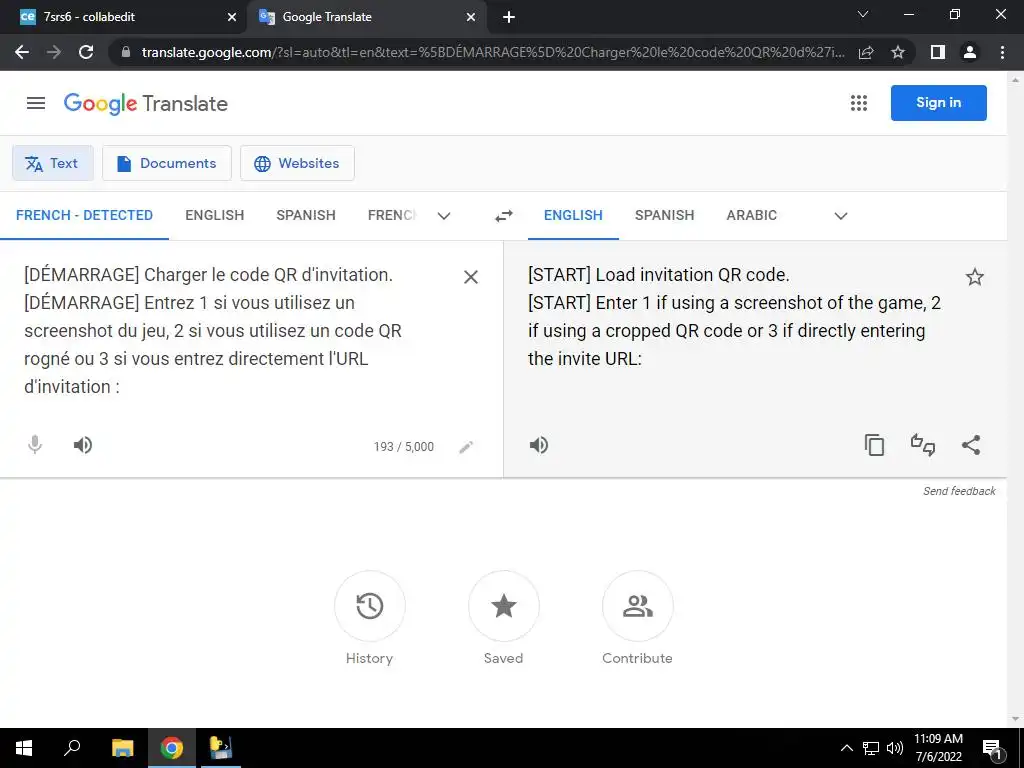This screenshot has height=768, width=1024.
Task: Open Chrome side panel
Action: click(938, 52)
